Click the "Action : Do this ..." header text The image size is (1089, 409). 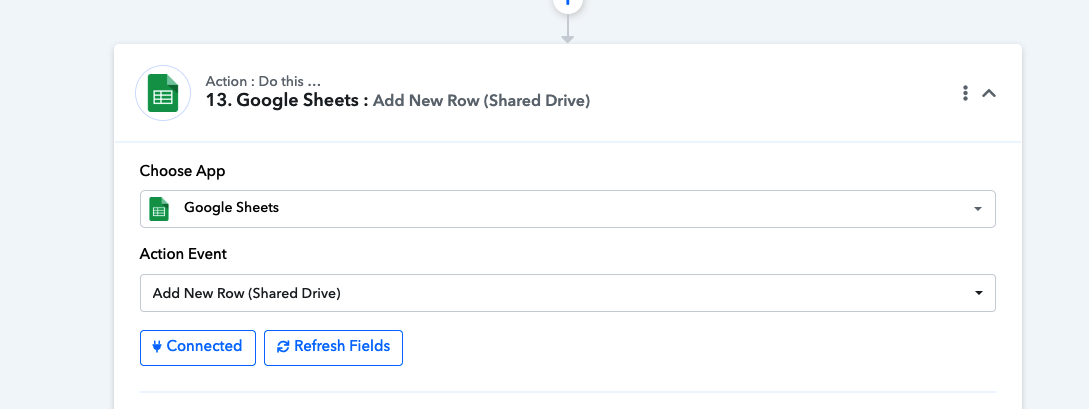coord(263,81)
